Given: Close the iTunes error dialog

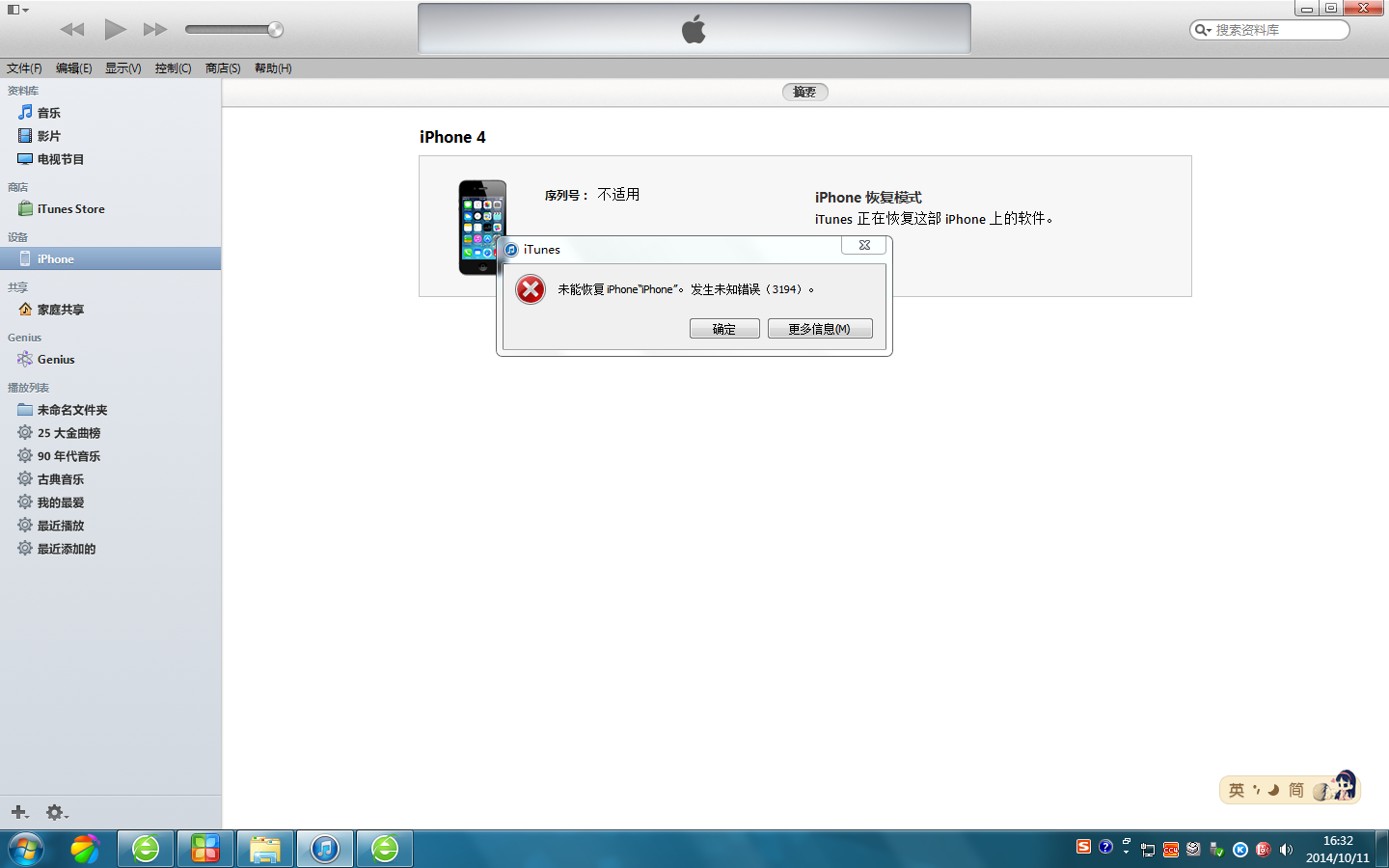Looking at the screenshot, I should pyautogui.click(x=864, y=246).
